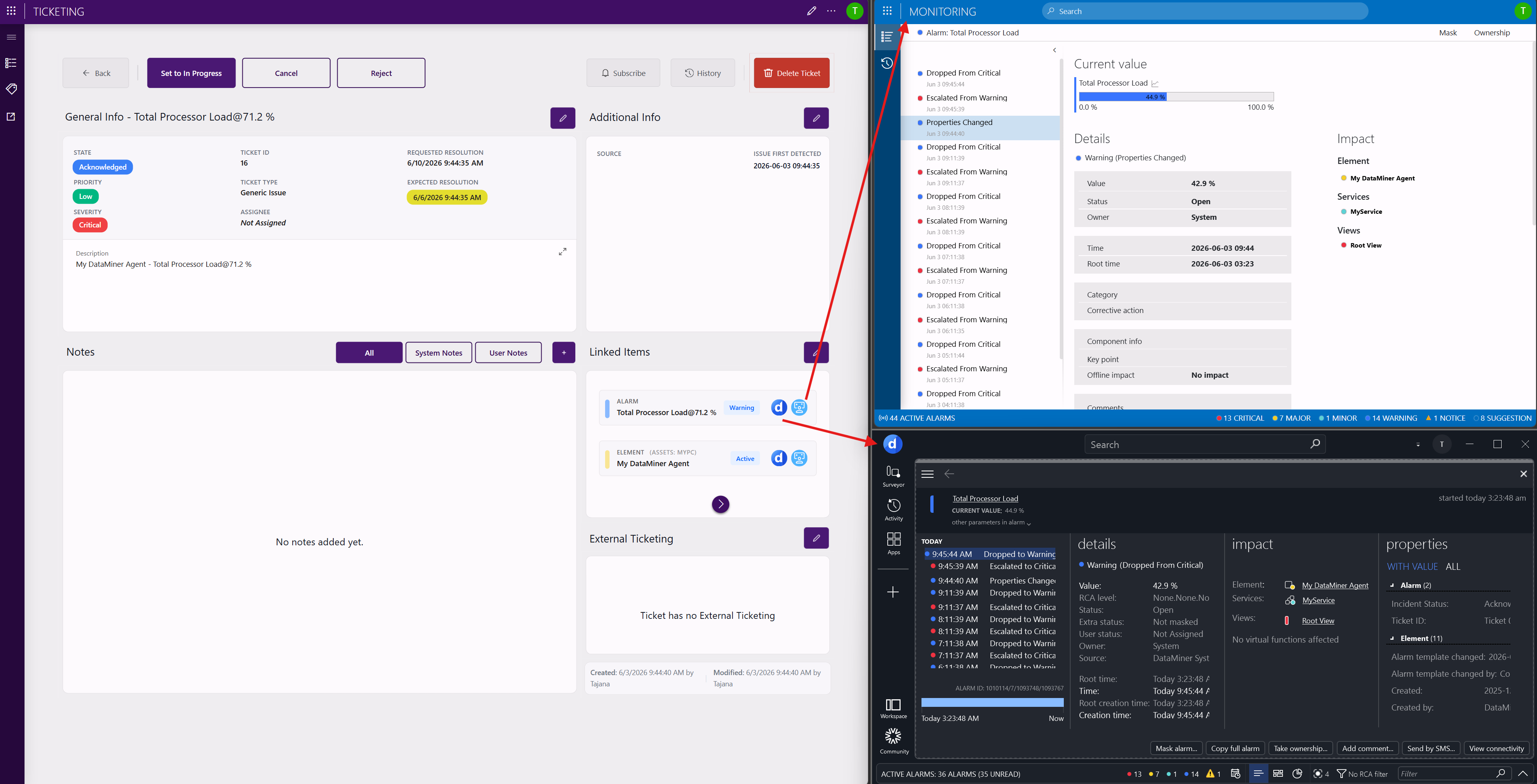Screen dimensions: 1537x784
Task: Open the Ownership menu in Monitoring
Action: coord(1492,33)
